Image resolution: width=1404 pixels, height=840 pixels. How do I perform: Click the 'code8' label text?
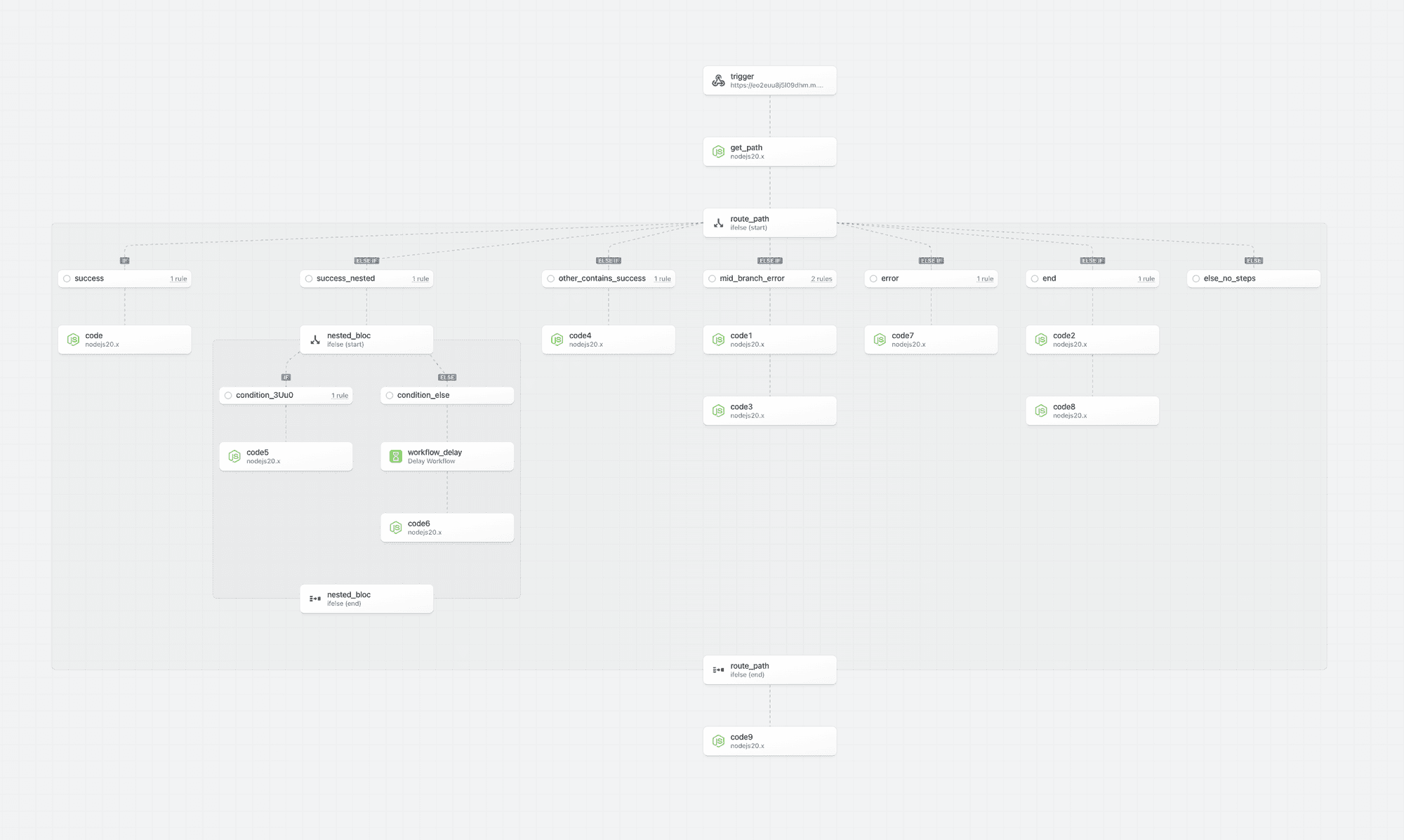1064,407
